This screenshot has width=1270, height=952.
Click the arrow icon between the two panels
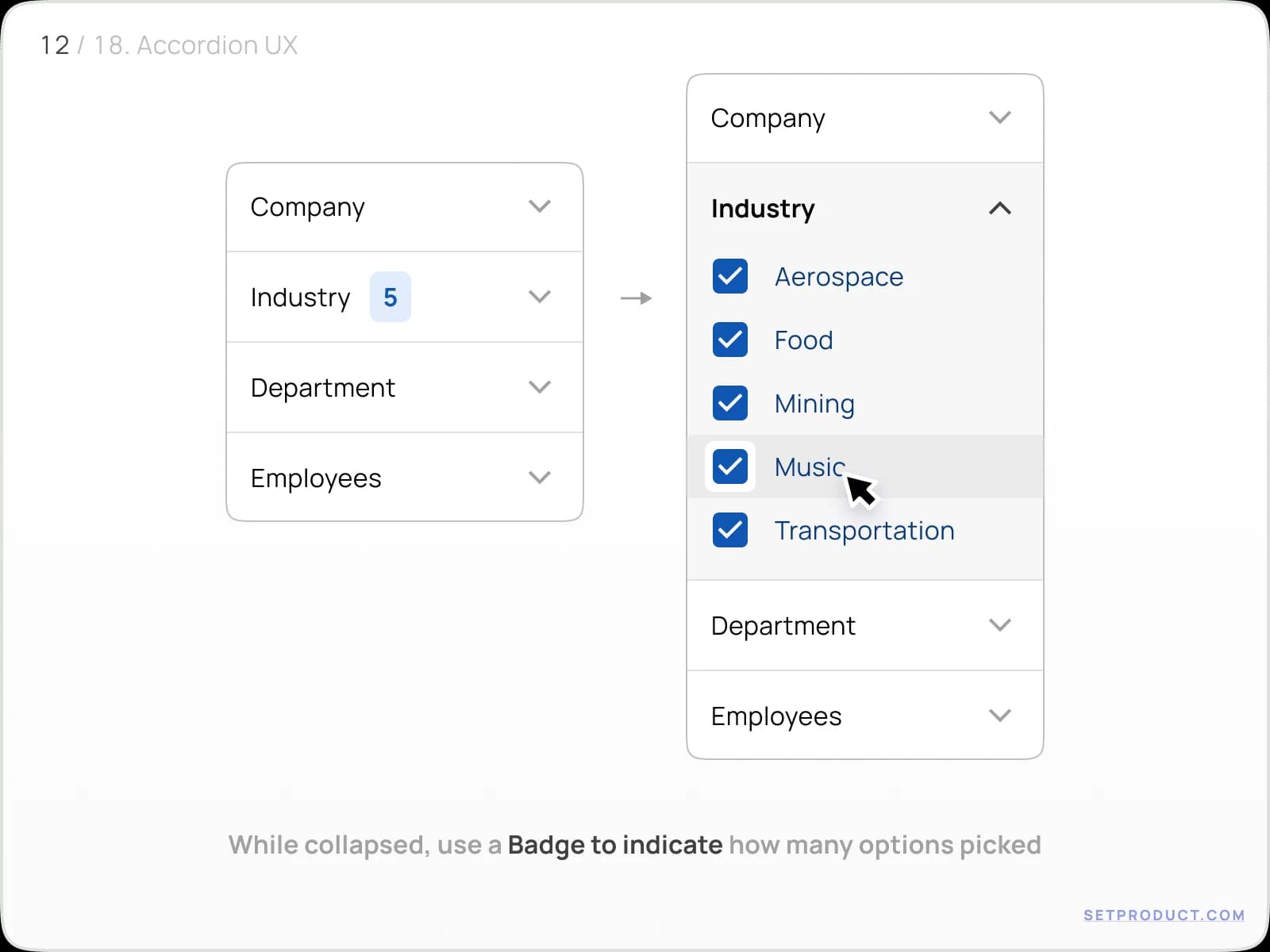635,298
